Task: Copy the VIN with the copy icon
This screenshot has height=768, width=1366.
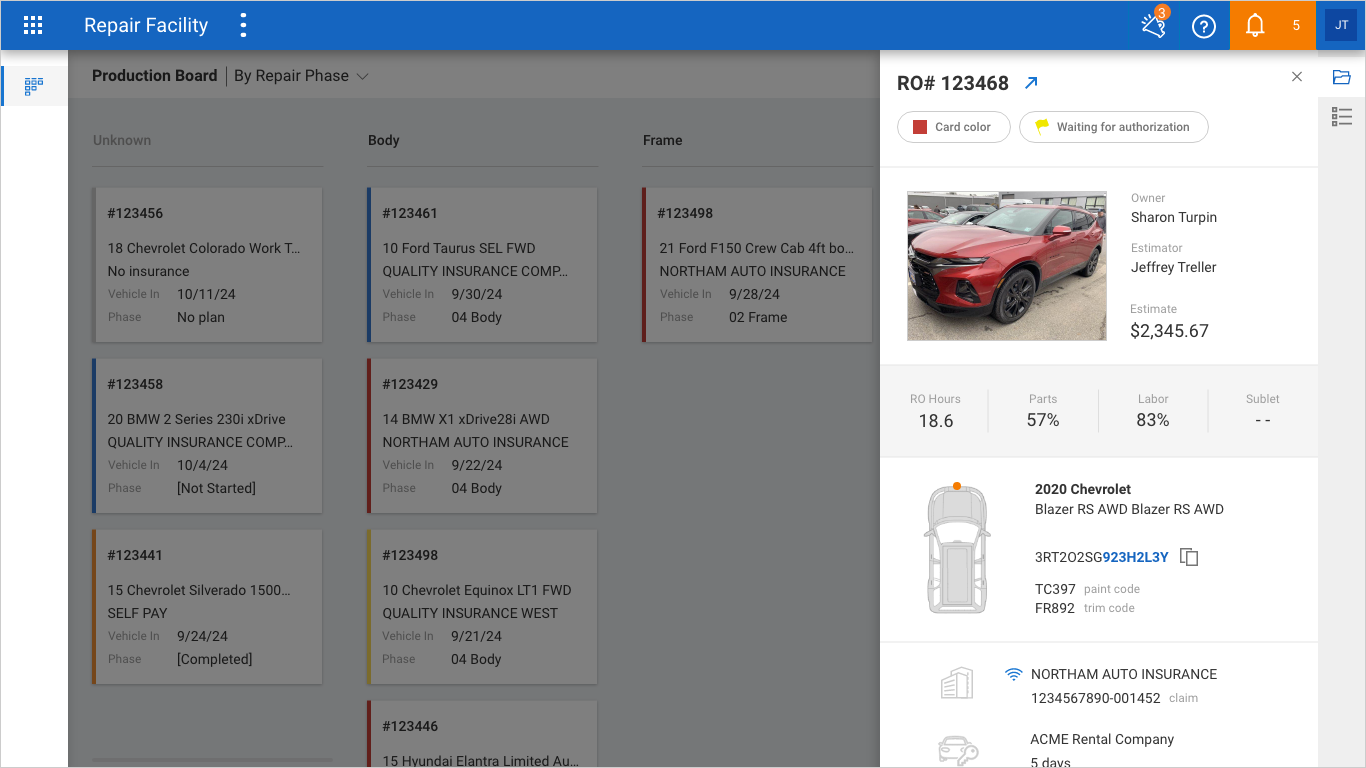Action: (1189, 557)
